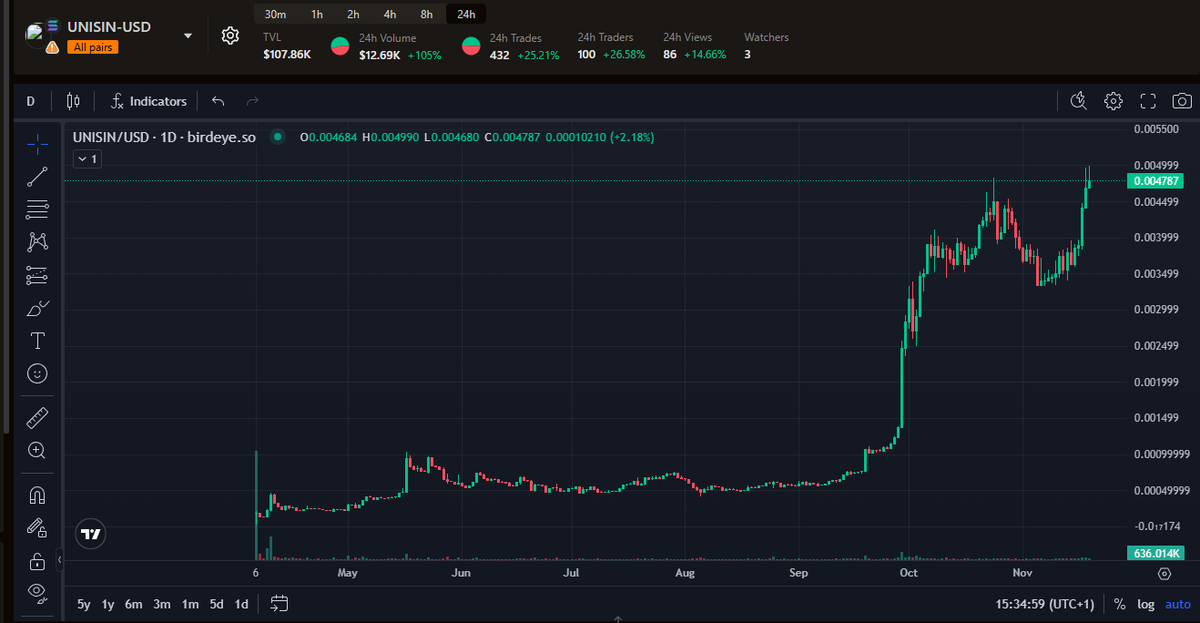The height and width of the screenshot is (623, 1200).
Task: Toggle the green status dot beside birdeye.so
Action: coord(277,137)
